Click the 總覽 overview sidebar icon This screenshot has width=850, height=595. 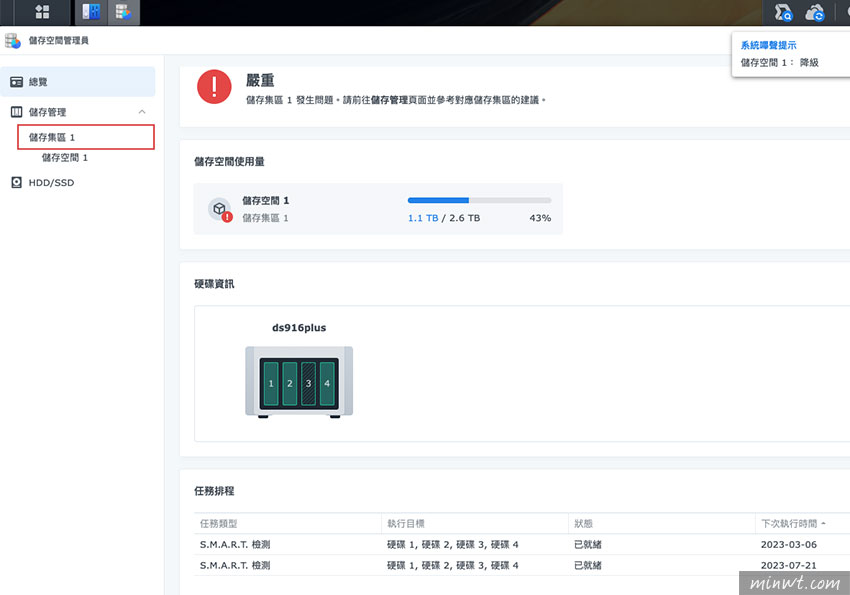point(17,82)
